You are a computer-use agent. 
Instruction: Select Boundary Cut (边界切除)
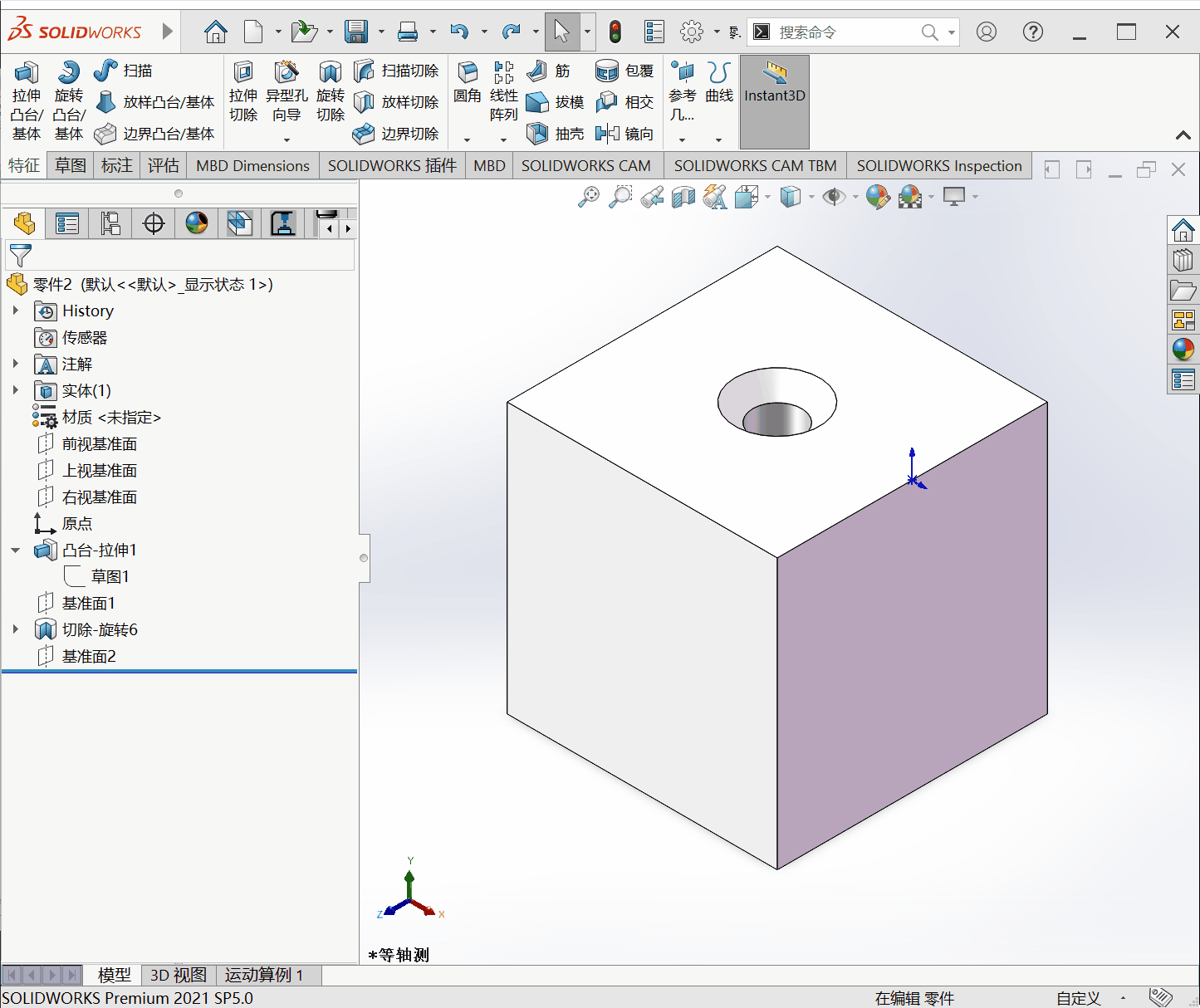[396, 134]
